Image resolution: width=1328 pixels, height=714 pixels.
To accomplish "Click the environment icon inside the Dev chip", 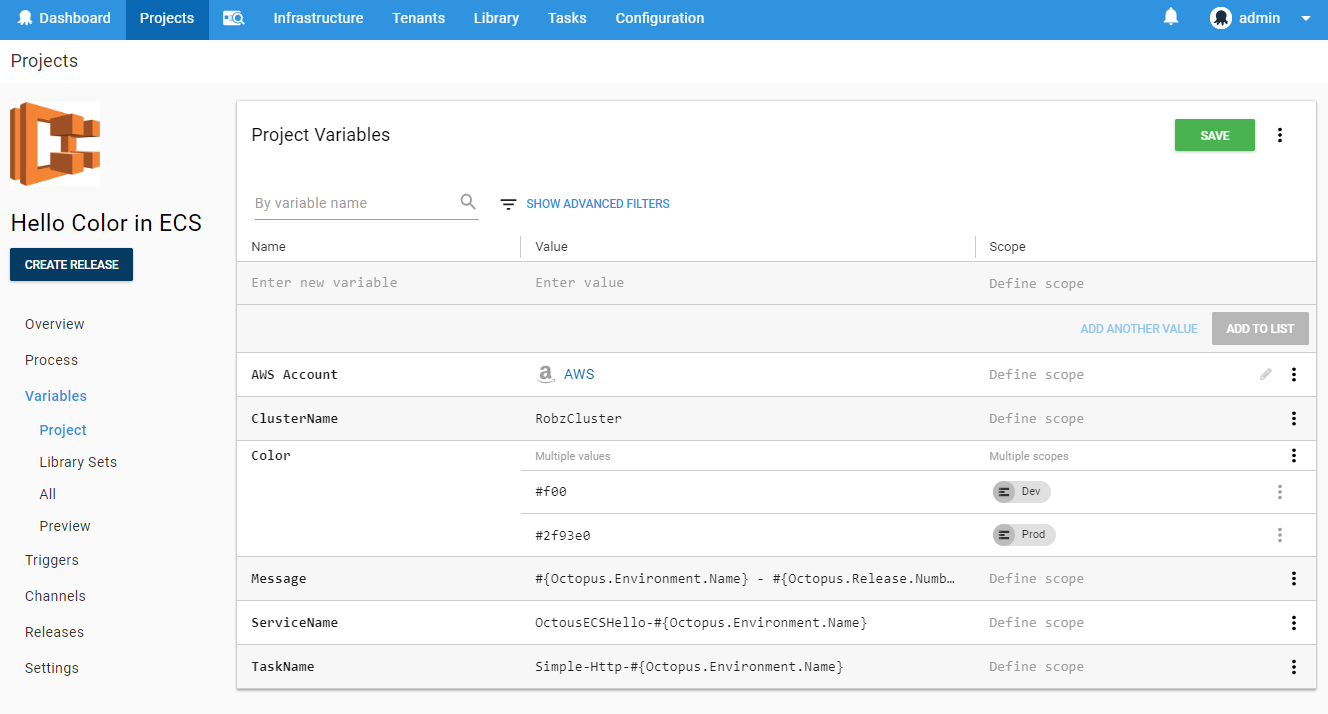I will pos(1003,491).
